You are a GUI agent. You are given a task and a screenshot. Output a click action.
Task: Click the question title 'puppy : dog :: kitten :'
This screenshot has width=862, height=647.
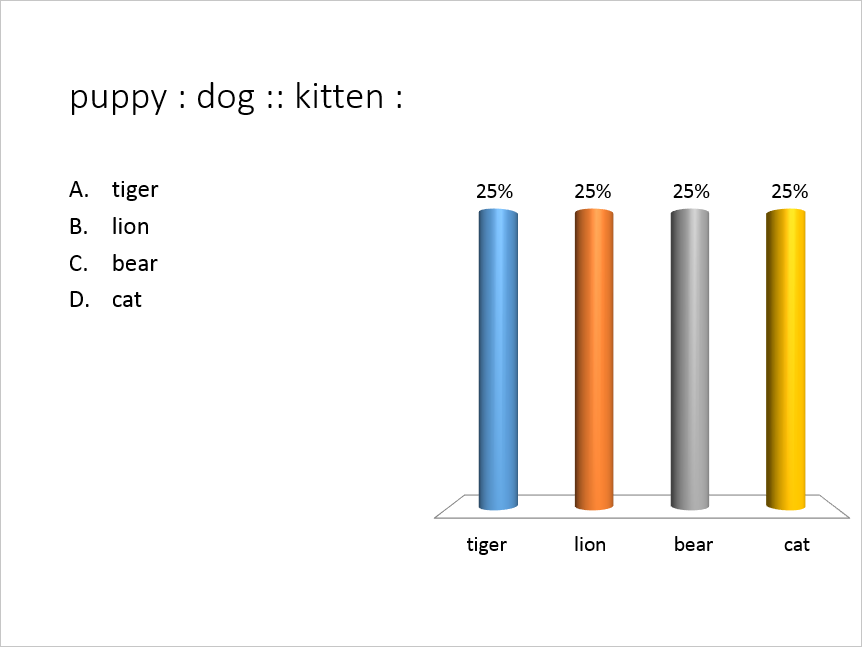pos(236,98)
